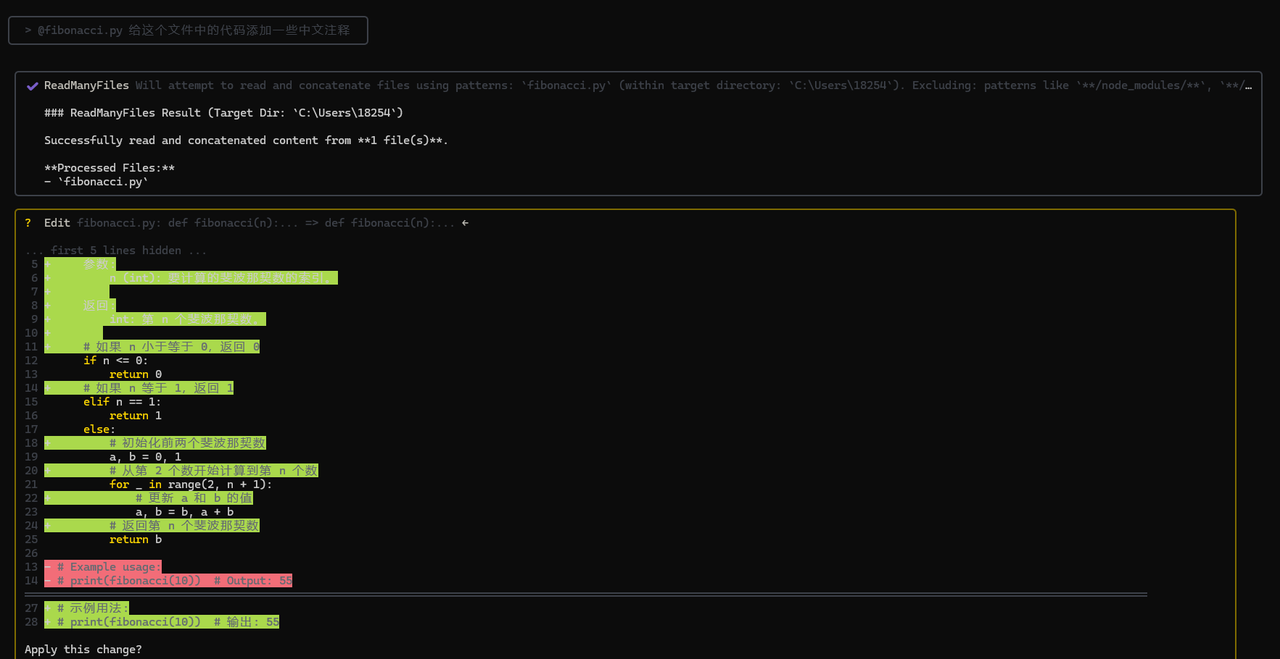The width and height of the screenshot is (1280, 659).
Task: Click the left arrow after the Edit description
Action: tap(465, 223)
